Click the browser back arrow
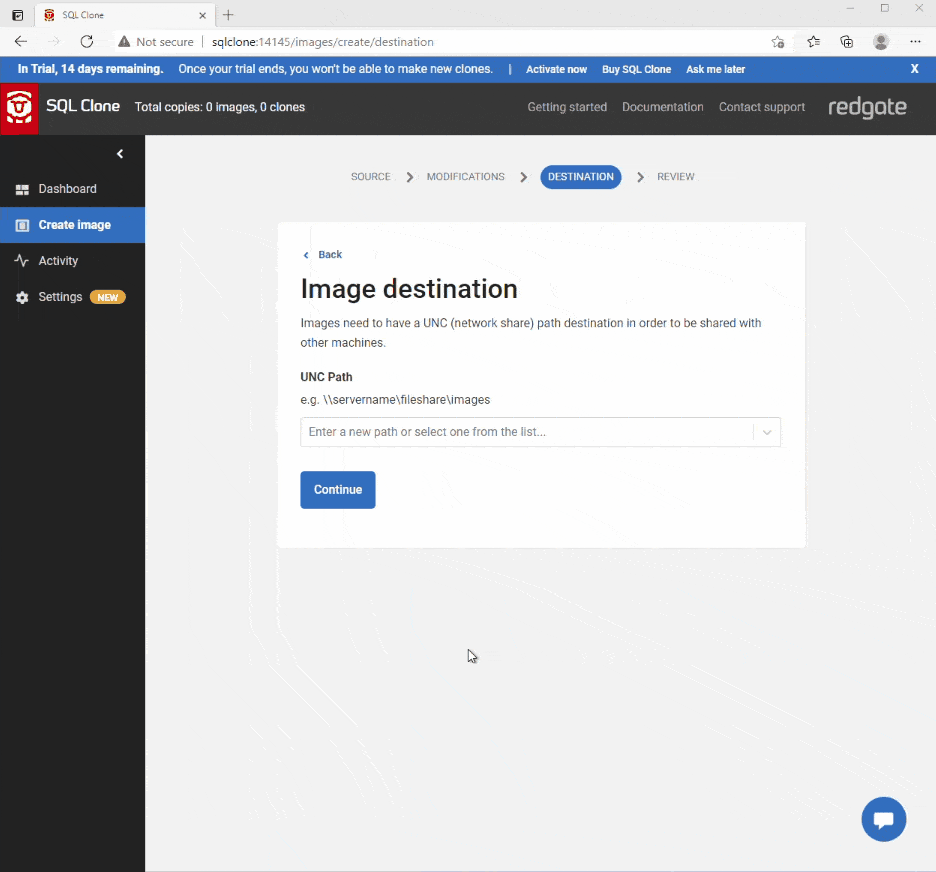Viewport: 936px width, 872px height. [x=21, y=42]
